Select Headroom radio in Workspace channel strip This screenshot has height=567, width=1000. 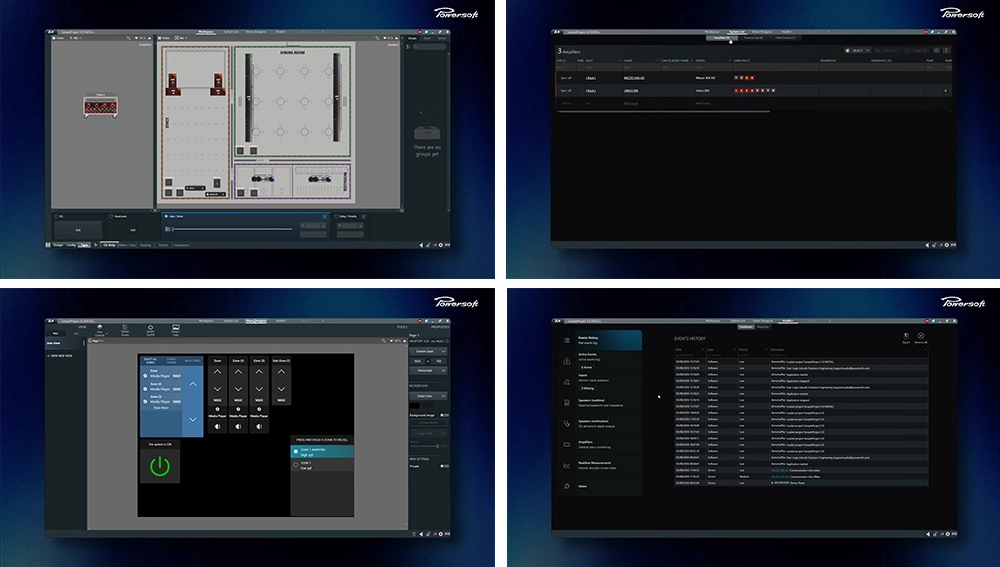click(x=111, y=216)
